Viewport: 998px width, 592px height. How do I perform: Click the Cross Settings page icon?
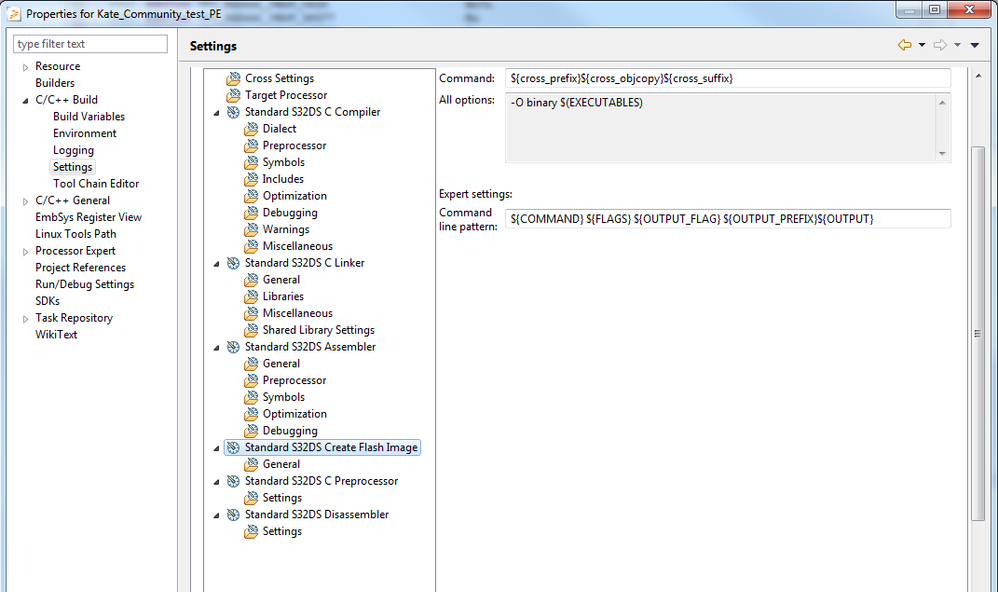tap(234, 78)
